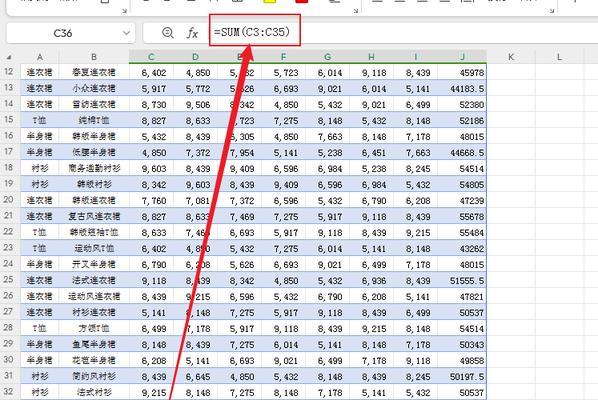
Task: Click cell 6,936 in column H row 25
Action: [x=371, y=280]
